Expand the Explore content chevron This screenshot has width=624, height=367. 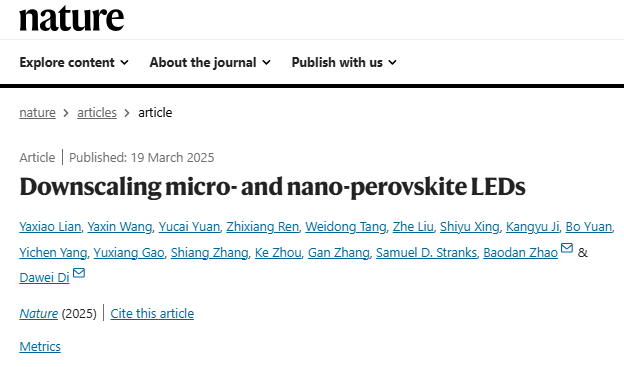click(125, 62)
